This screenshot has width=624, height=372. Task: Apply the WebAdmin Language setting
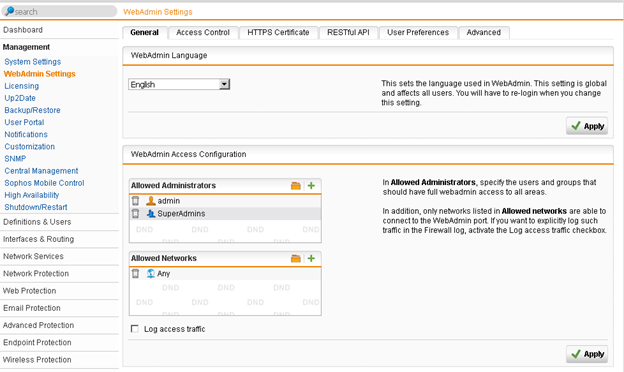[x=587, y=126]
